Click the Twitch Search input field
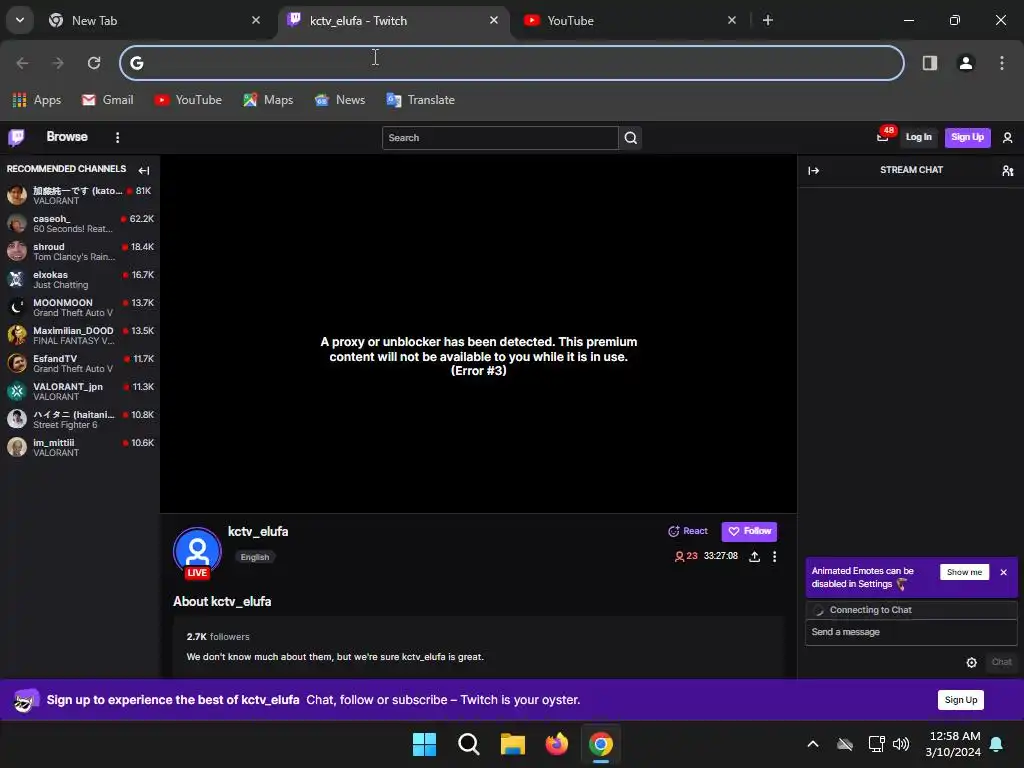 (500, 138)
